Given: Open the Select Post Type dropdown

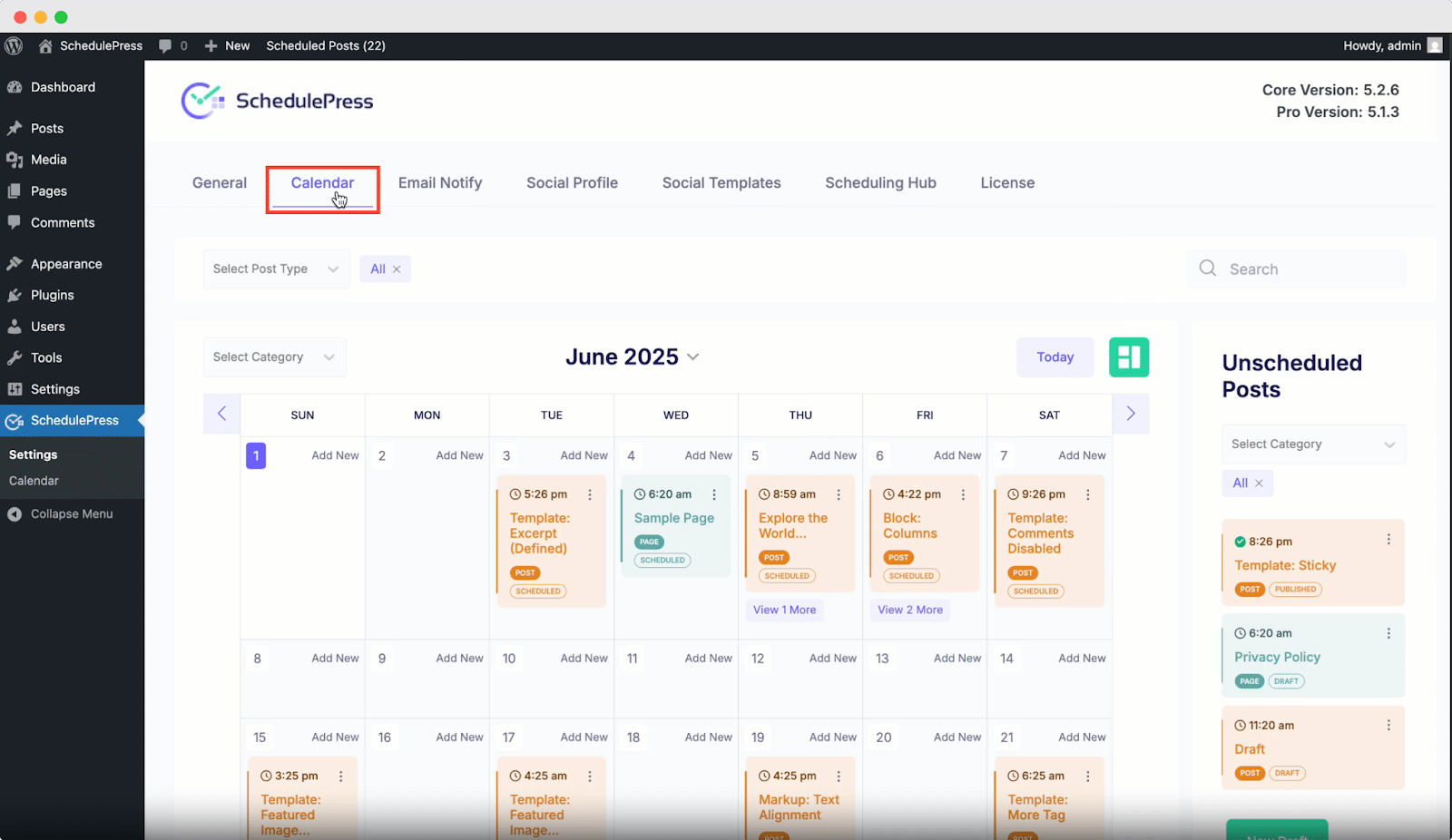Looking at the screenshot, I should [x=277, y=269].
